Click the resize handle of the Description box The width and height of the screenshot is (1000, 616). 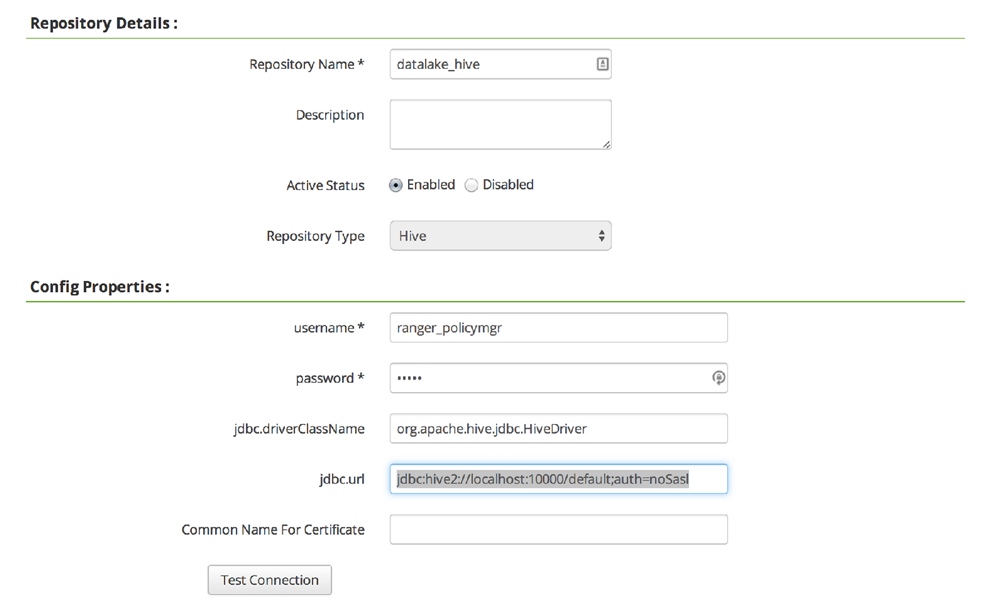coord(606,144)
